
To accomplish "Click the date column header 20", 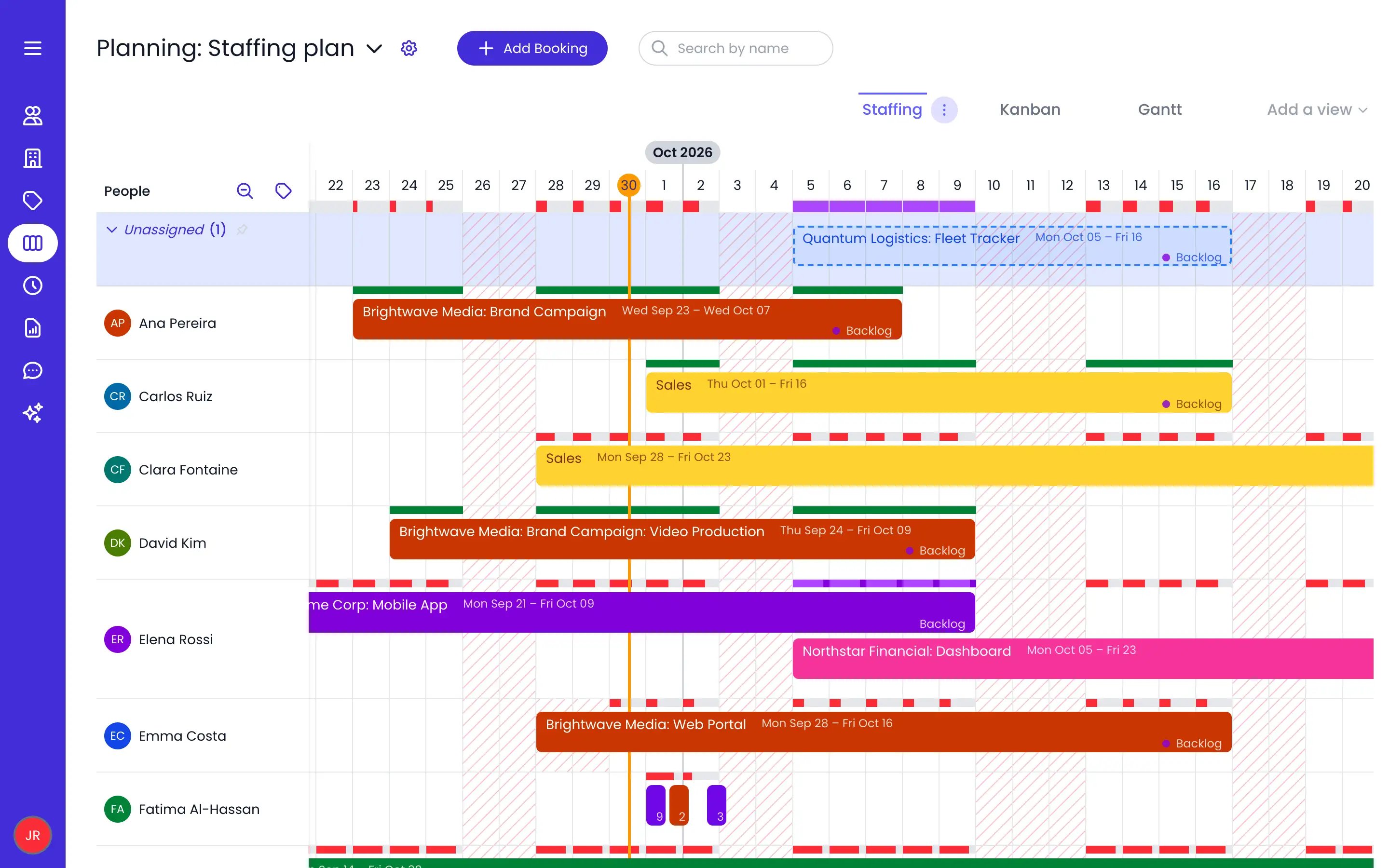I will pos(1362,185).
